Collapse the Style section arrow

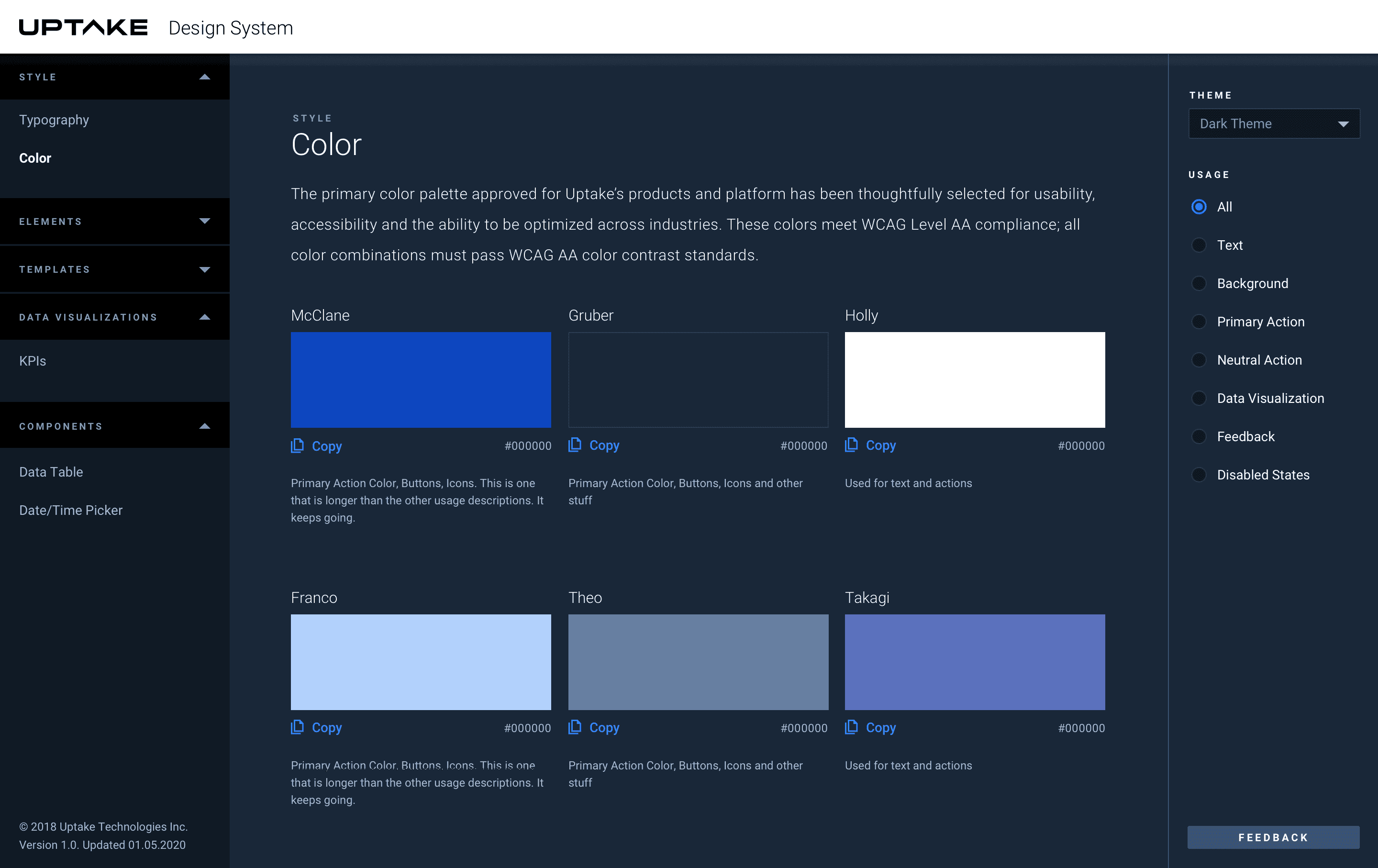point(204,77)
